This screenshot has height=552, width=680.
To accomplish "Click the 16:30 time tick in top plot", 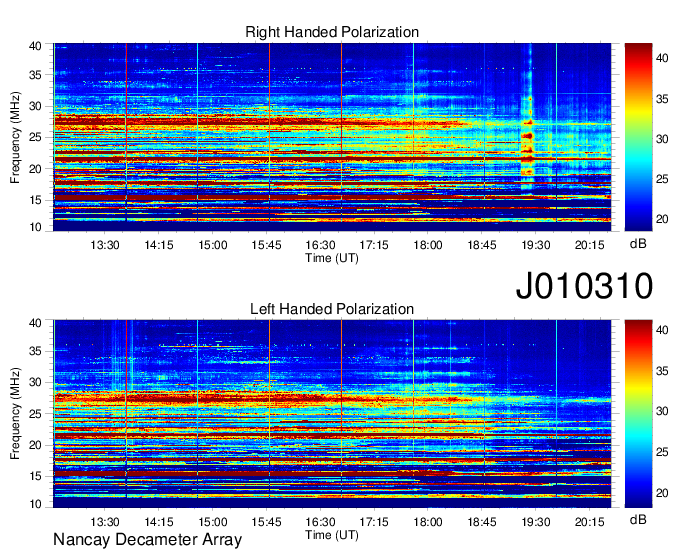I will pos(320,245).
